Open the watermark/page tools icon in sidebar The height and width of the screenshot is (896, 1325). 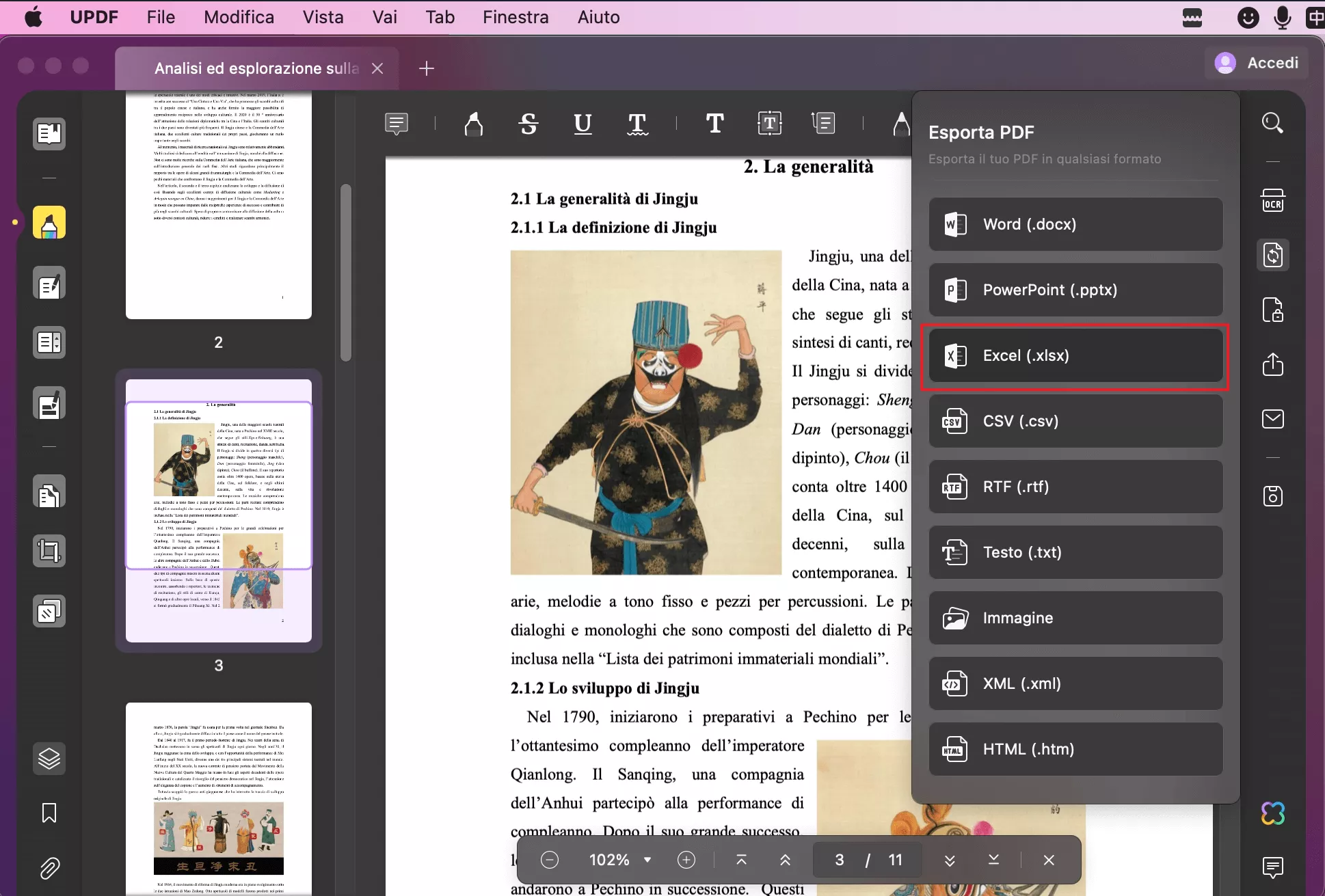(49, 611)
